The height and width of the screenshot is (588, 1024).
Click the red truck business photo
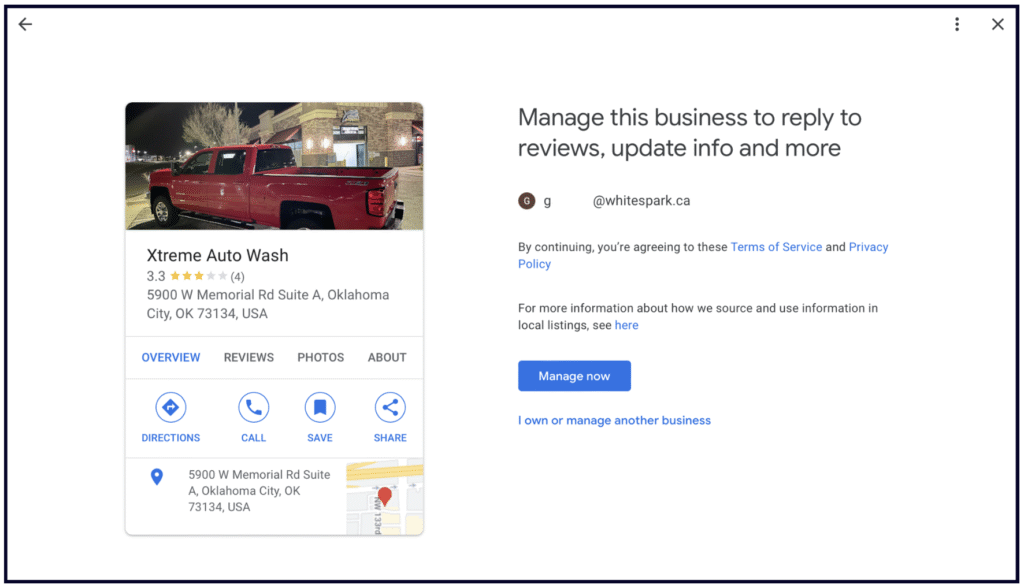coord(274,166)
